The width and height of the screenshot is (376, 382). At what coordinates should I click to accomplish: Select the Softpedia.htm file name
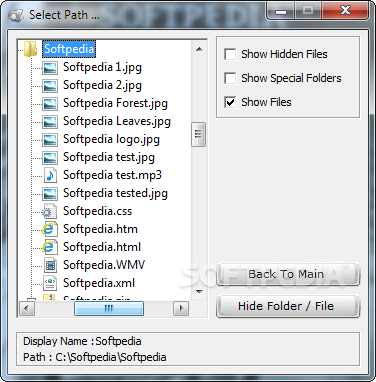click(x=100, y=229)
